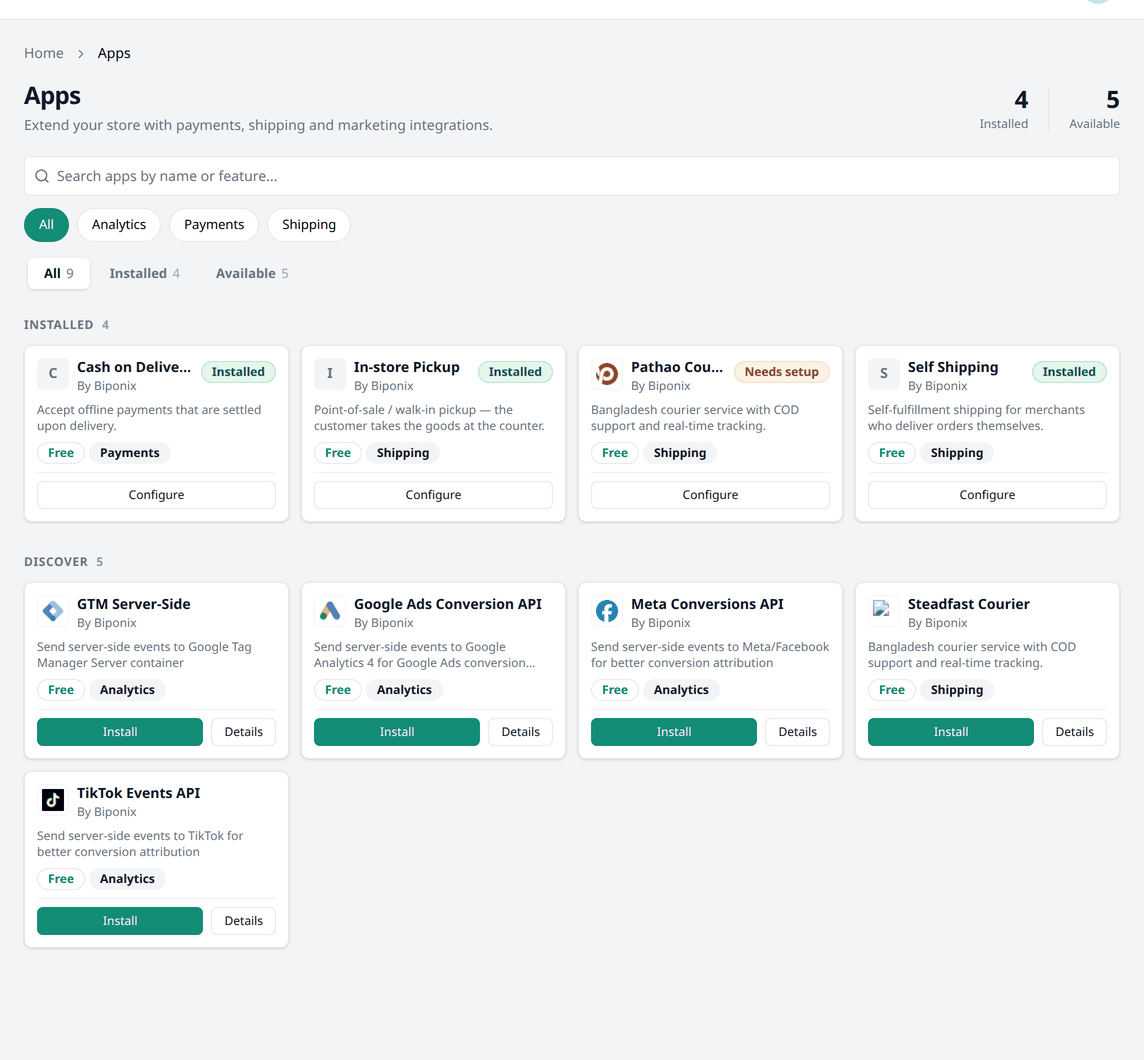This screenshot has height=1060, width=1144.
Task: Click the INSTALLED 4 section heading
Action: tap(66, 325)
